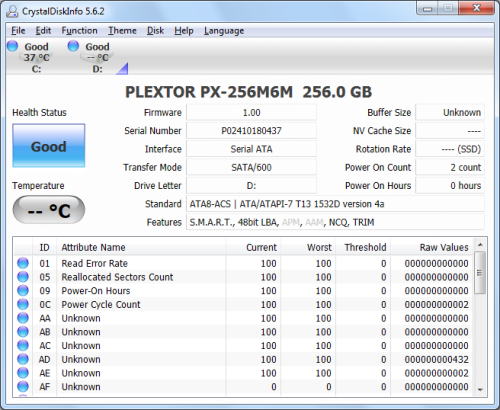
Task: Open the Disk menu
Action: tap(155, 31)
